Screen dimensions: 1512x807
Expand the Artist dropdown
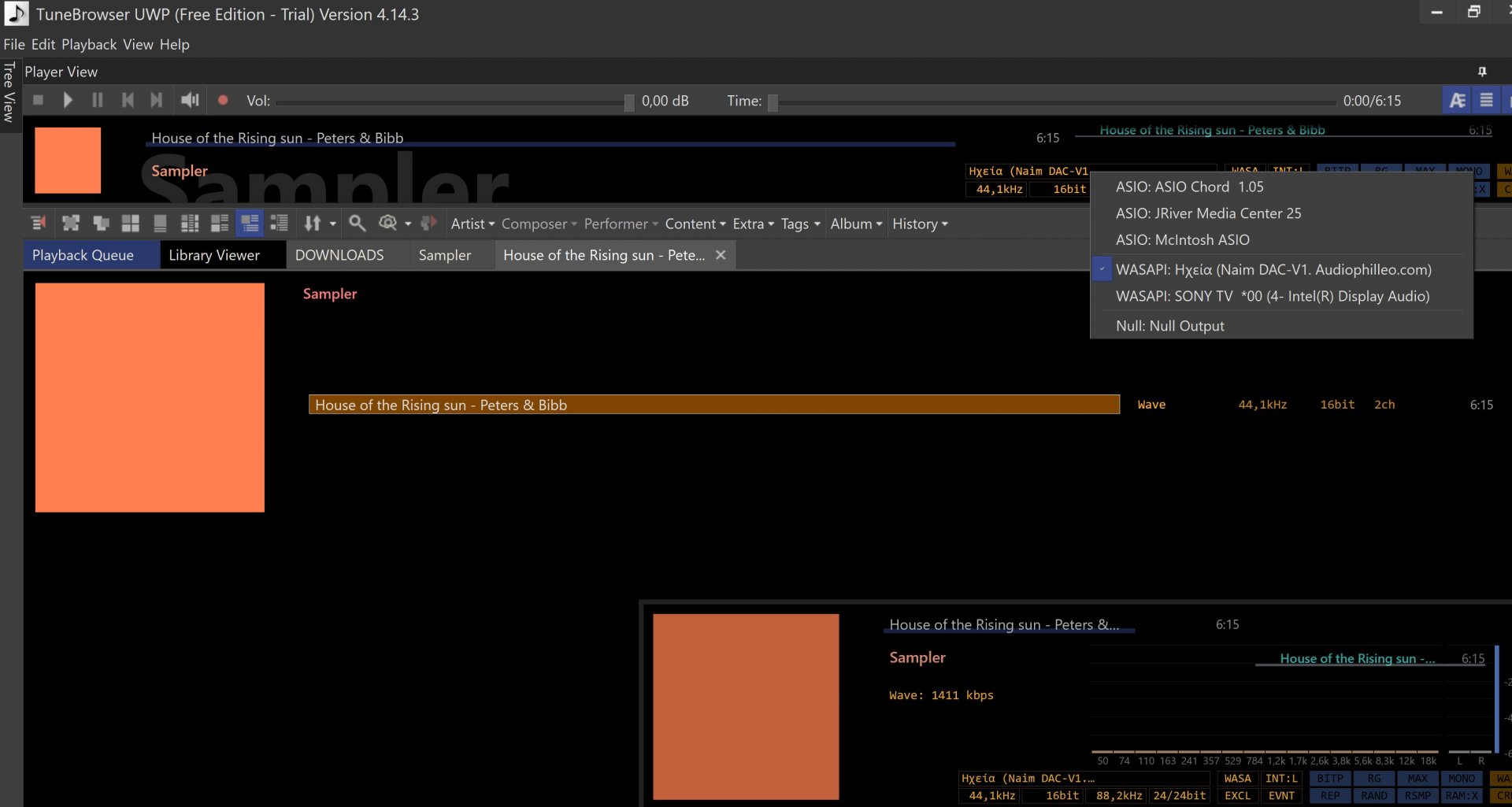pos(472,224)
